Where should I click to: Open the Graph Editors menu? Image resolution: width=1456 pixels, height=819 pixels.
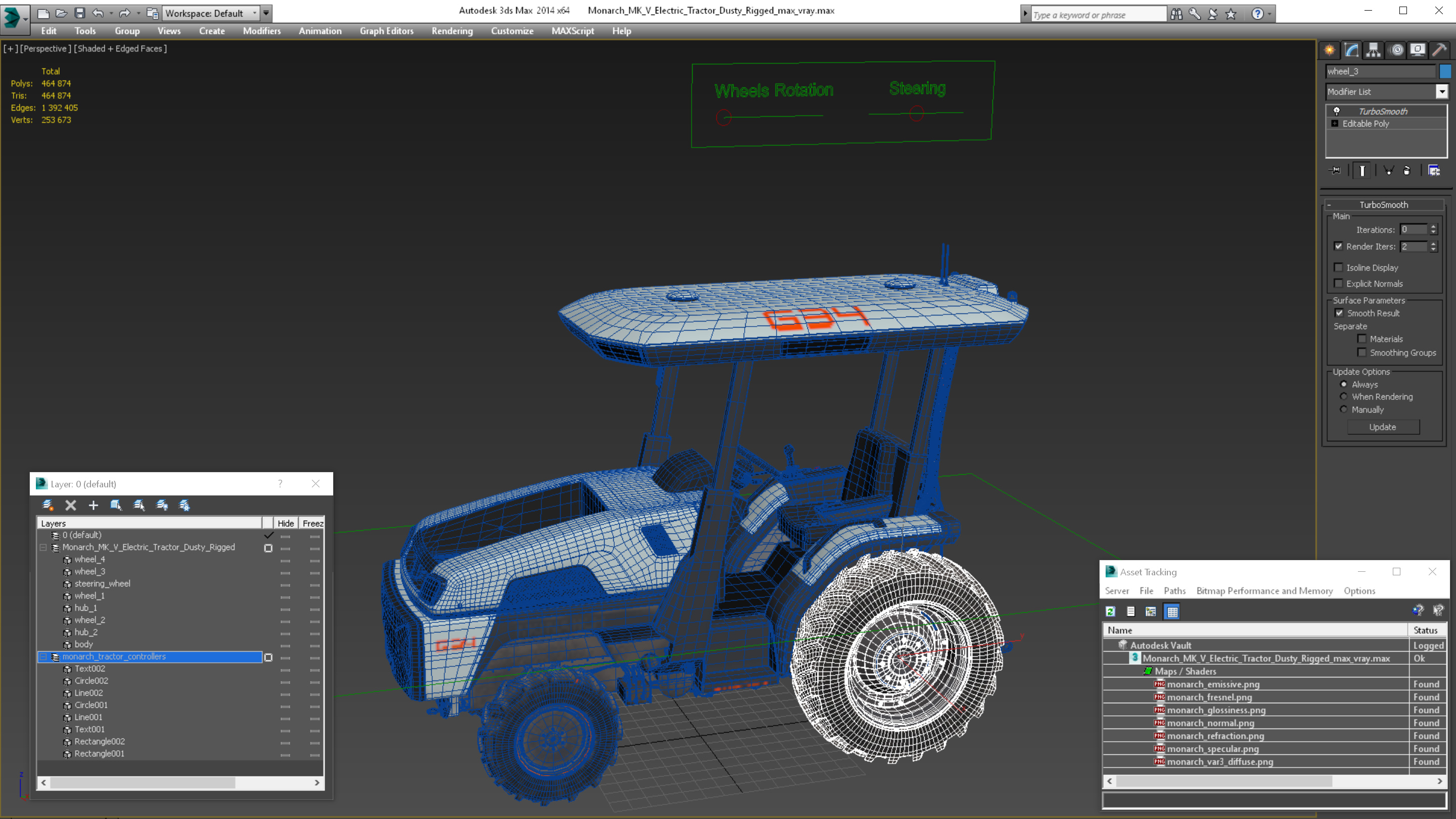387,31
